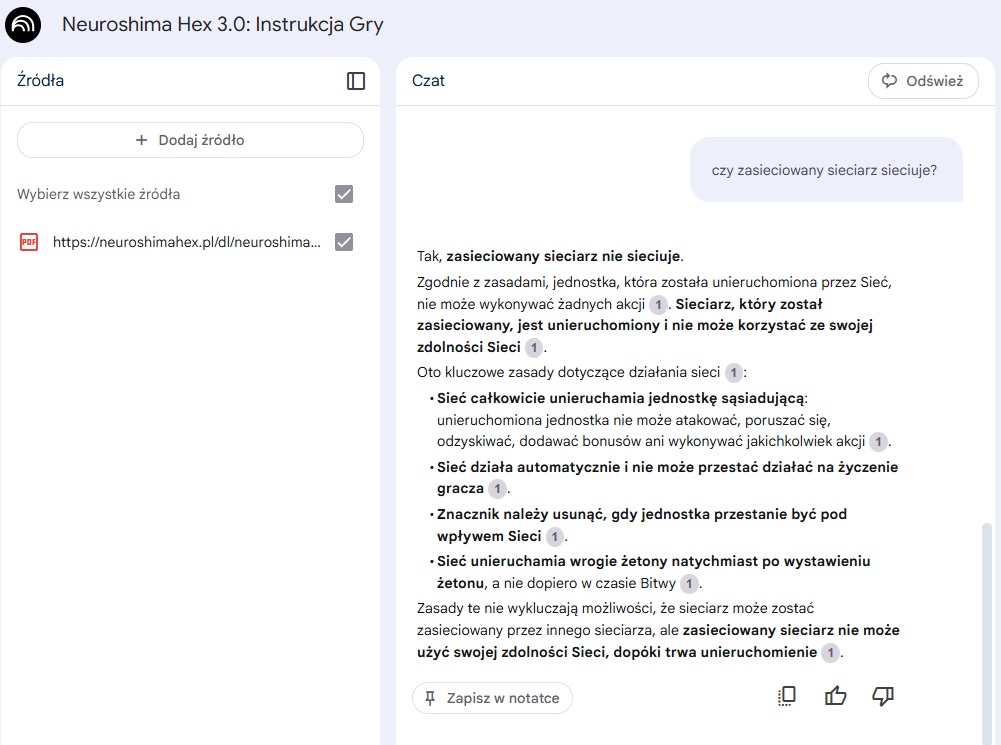The width and height of the screenshot is (1001, 745).
Task: Click the PDF file icon of source
Action: (x=29, y=242)
